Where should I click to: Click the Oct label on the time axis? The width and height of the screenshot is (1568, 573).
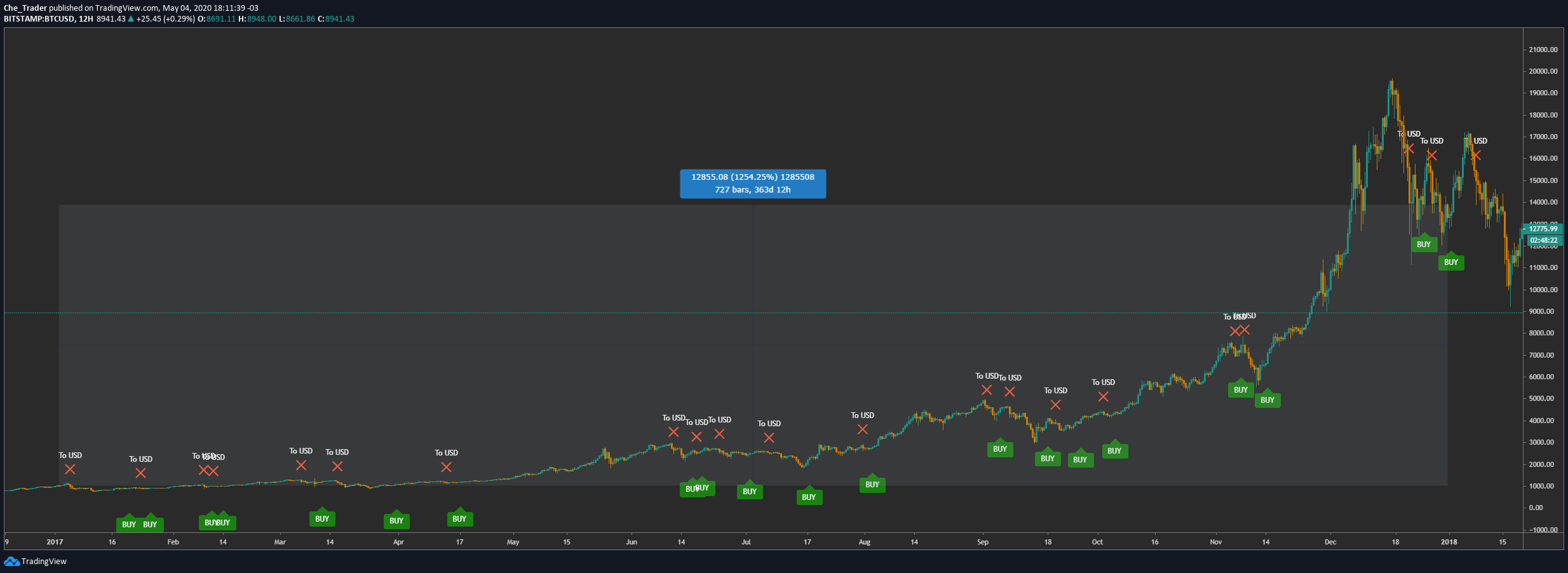point(1097,542)
